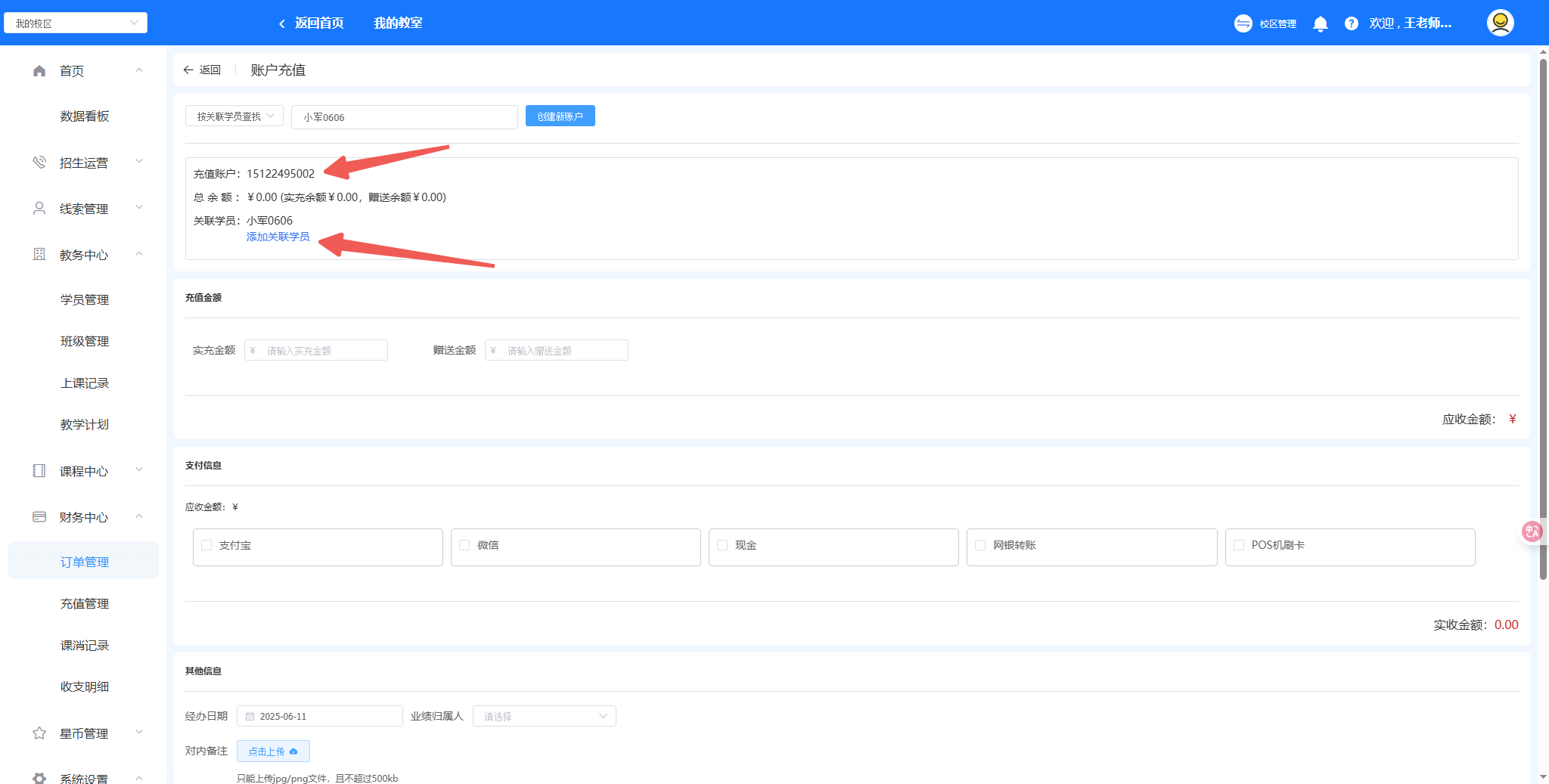Click the student search field containing 小军0606
This screenshot has height=784, width=1549.
pyautogui.click(x=405, y=117)
